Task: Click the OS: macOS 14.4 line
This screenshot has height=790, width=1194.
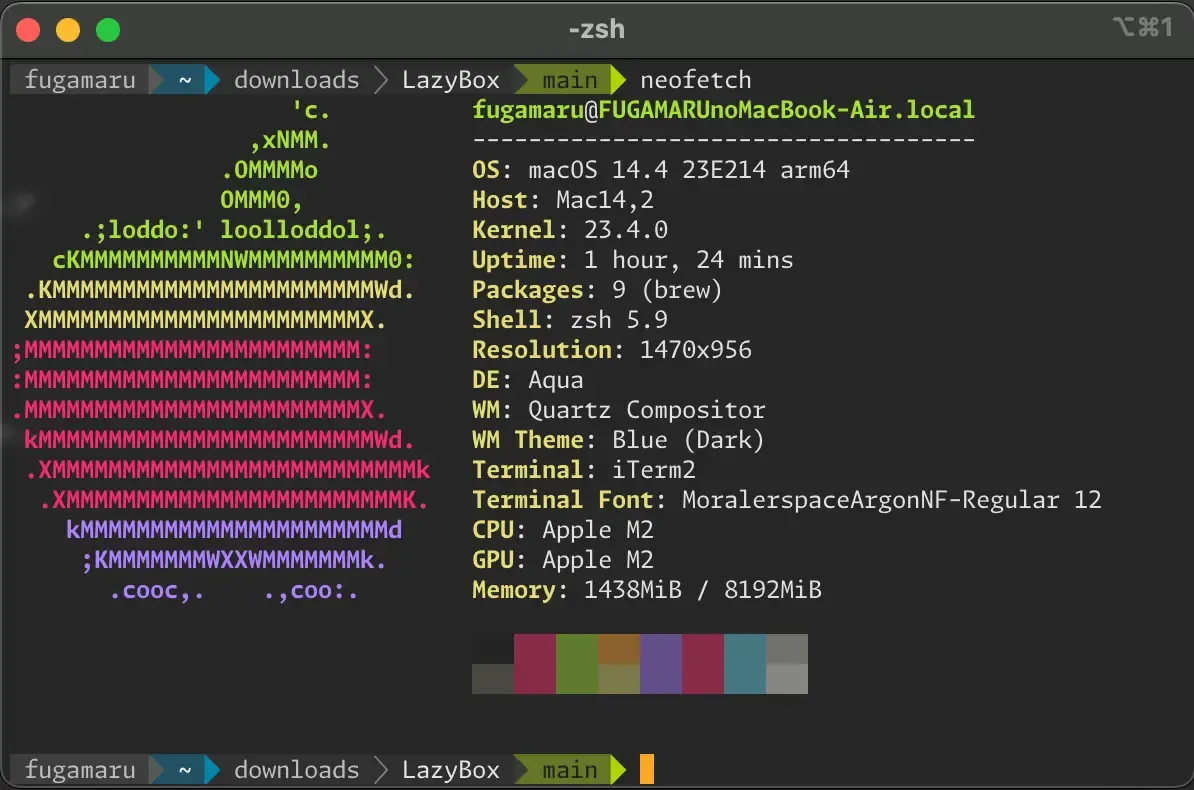Action: point(660,170)
